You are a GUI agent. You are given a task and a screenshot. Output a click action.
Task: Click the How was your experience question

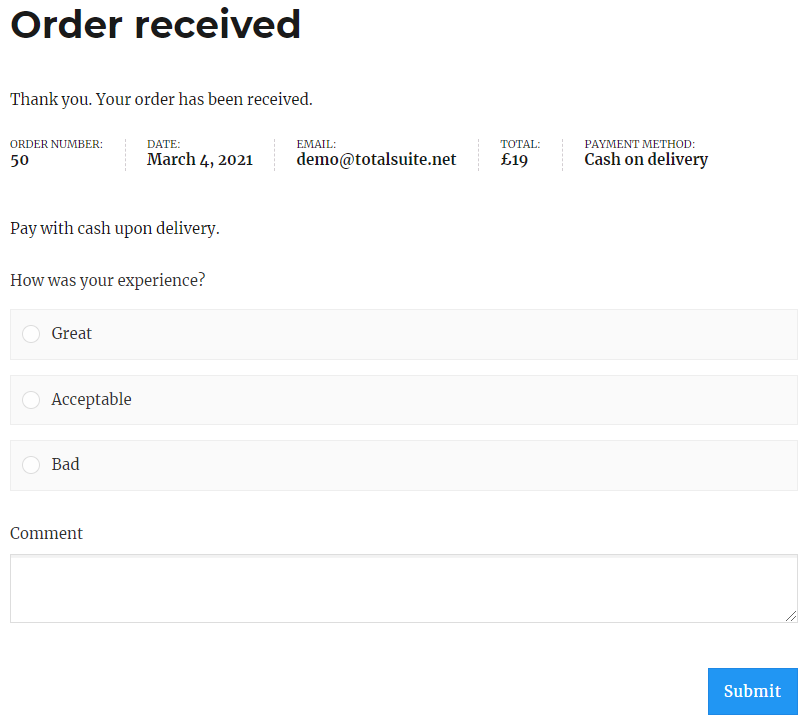[x=108, y=280]
